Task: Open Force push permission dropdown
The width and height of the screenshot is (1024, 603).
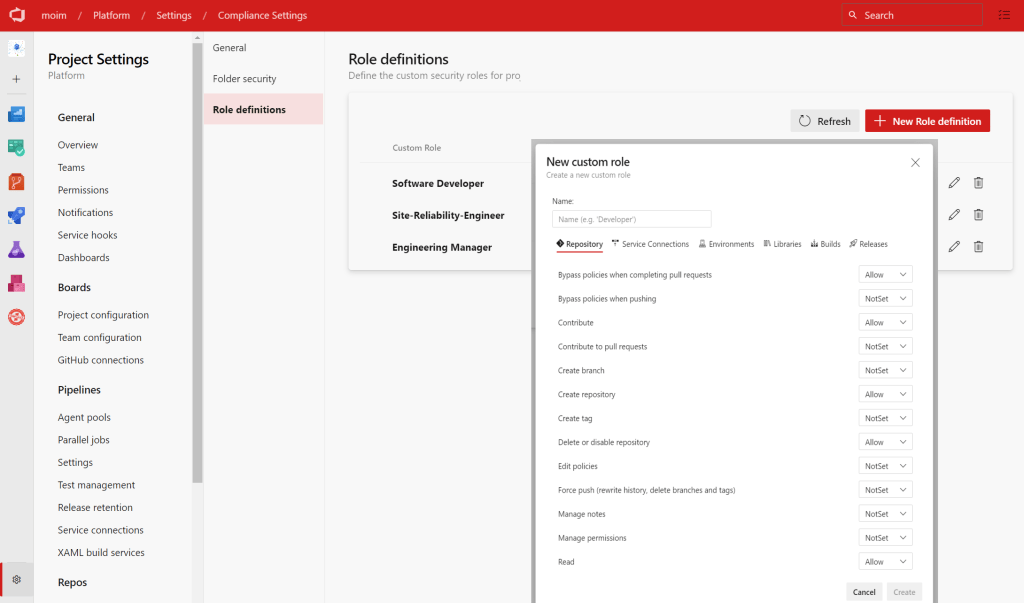Action: [885, 490]
